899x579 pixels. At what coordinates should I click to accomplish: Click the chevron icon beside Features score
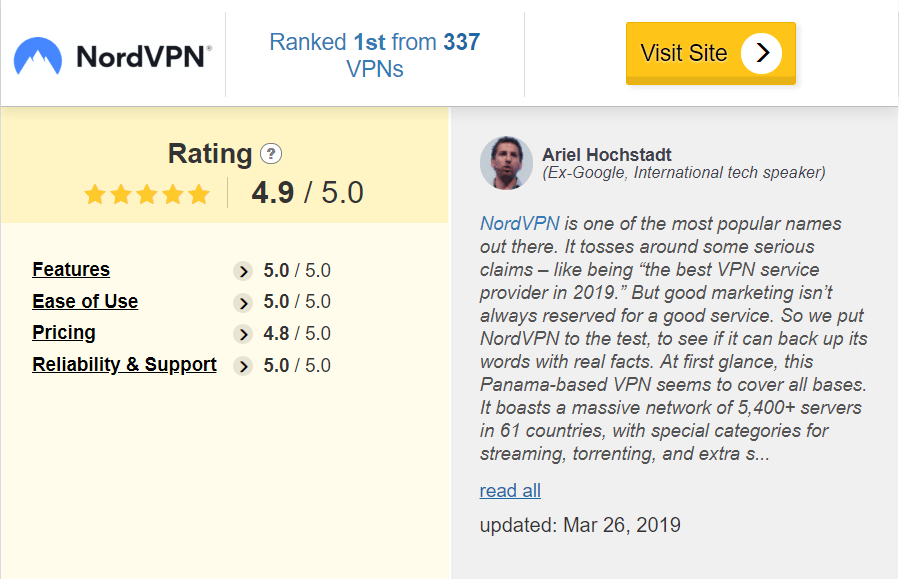click(x=243, y=271)
